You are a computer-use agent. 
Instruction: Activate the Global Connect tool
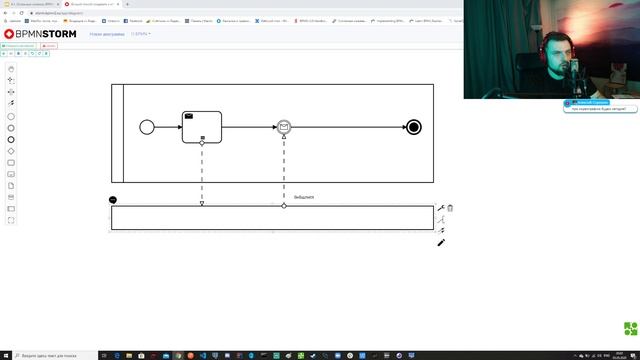[11, 103]
